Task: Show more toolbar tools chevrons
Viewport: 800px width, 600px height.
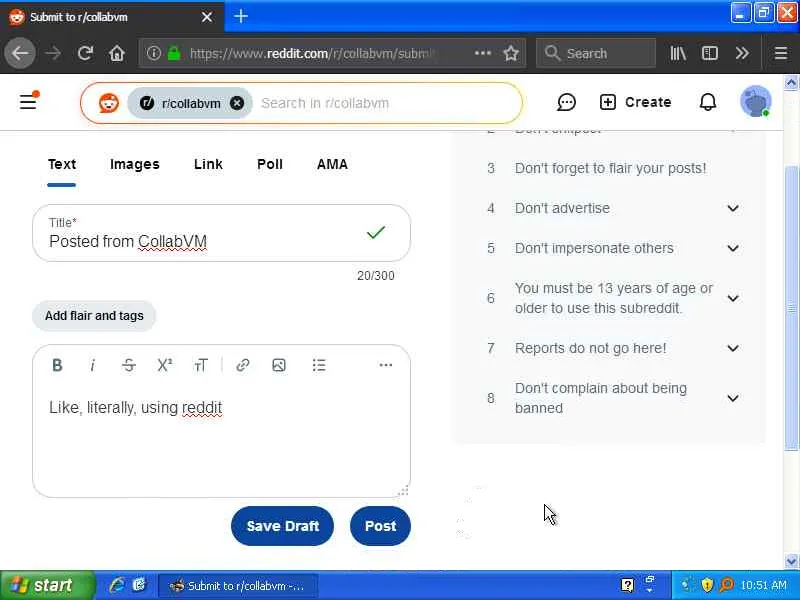Action: 742,53
